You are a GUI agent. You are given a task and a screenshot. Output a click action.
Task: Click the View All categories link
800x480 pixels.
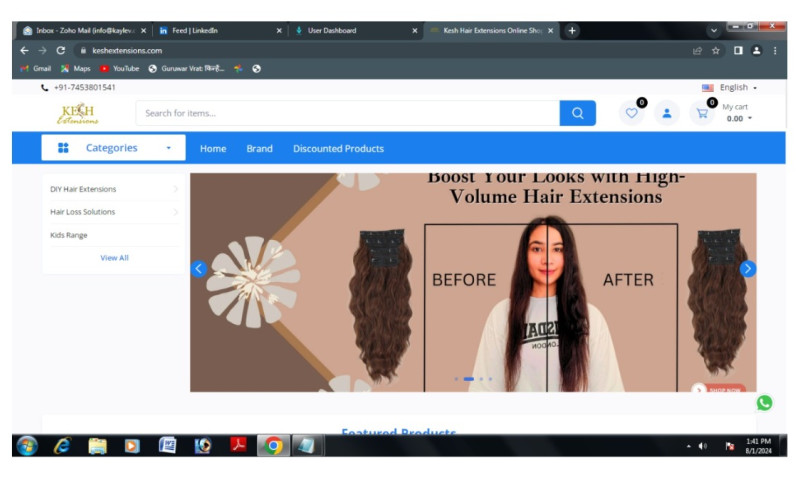[114, 258]
